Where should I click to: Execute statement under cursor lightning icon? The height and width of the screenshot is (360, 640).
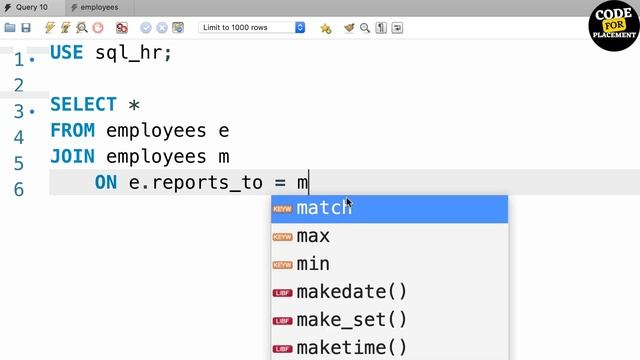[65, 28]
